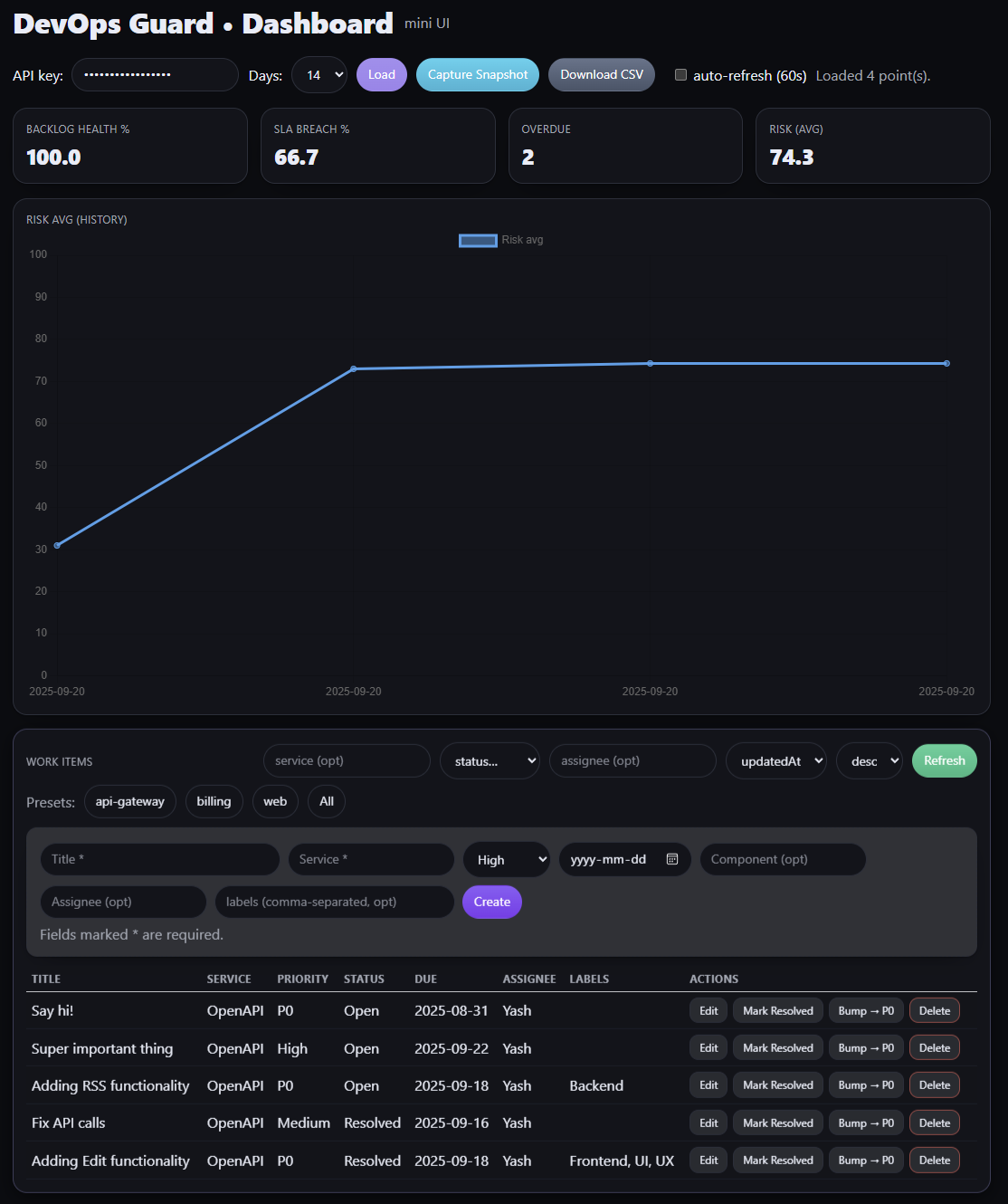Switch to the All preset
The height and width of the screenshot is (1204, 1008).
pos(326,801)
